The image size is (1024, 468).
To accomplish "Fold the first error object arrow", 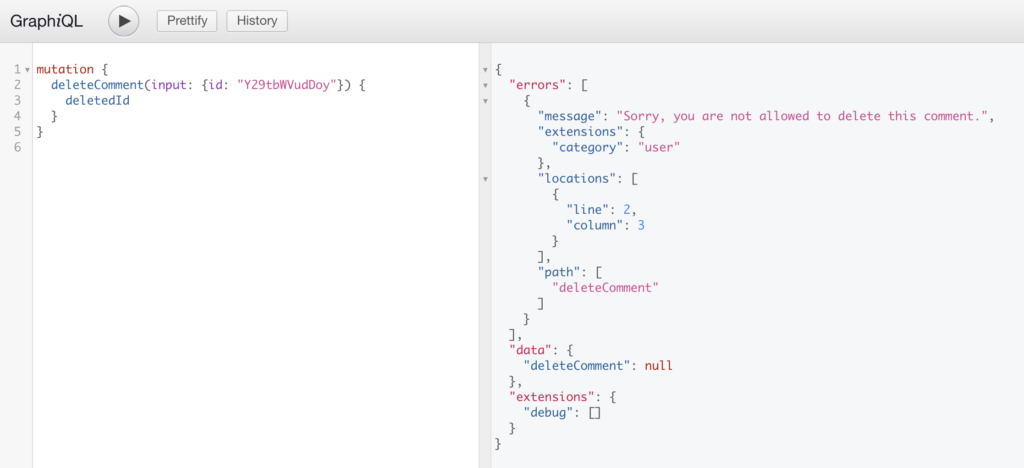I will coord(486,101).
